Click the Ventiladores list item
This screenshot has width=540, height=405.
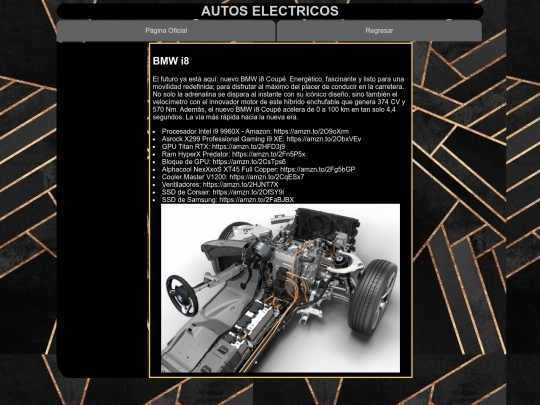(220, 185)
